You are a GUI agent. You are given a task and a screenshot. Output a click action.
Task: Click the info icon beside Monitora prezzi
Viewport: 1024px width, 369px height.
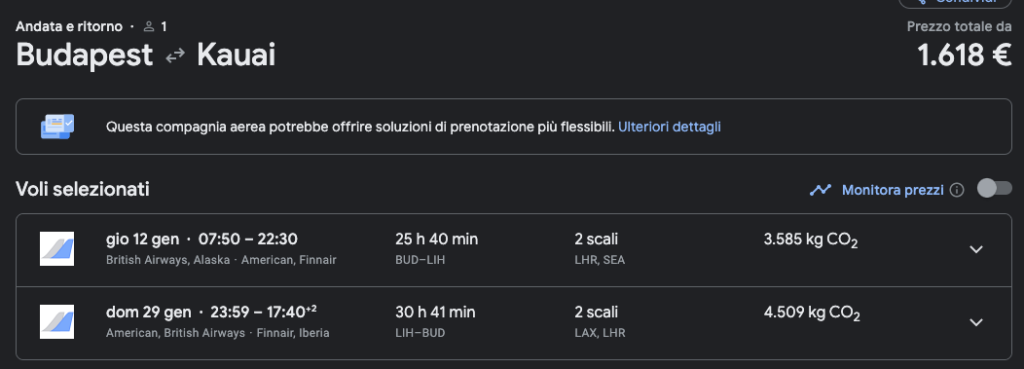957,190
